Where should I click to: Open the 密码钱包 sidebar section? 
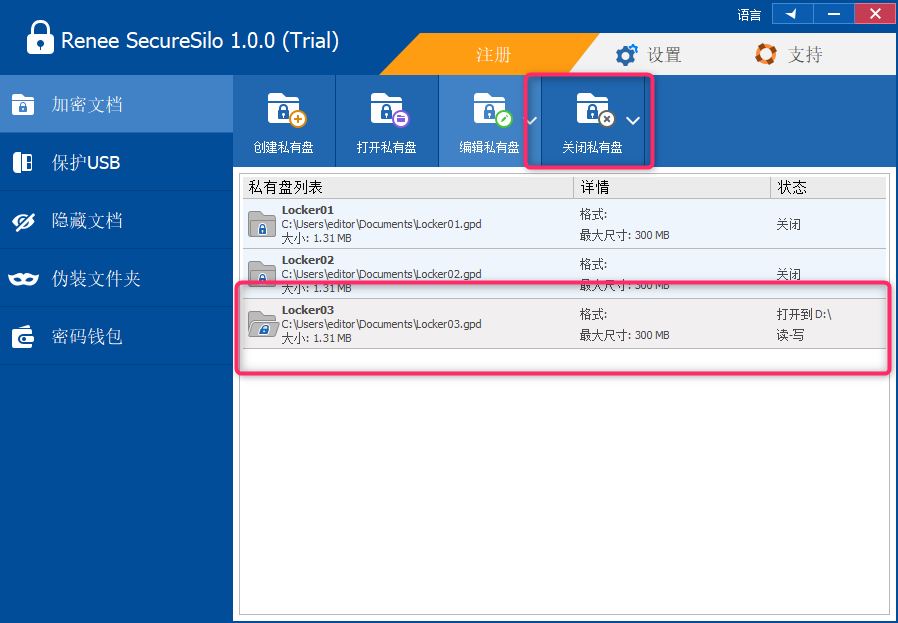[x=116, y=336]
